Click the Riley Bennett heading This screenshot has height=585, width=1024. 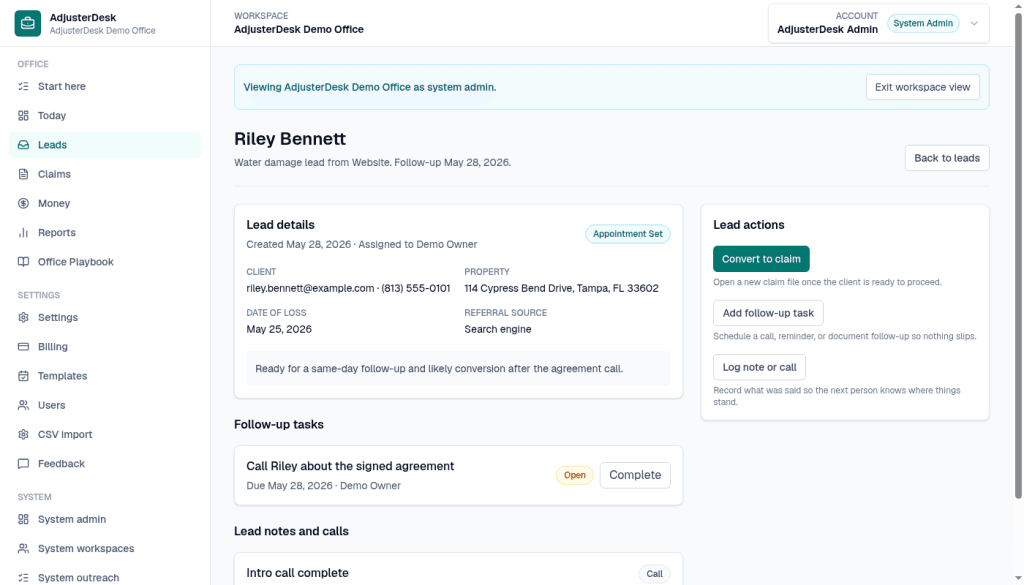point(290,139)
